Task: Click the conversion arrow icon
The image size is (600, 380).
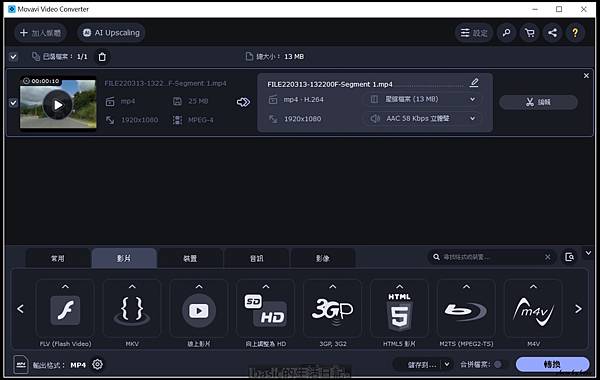Action: (243, 102)
